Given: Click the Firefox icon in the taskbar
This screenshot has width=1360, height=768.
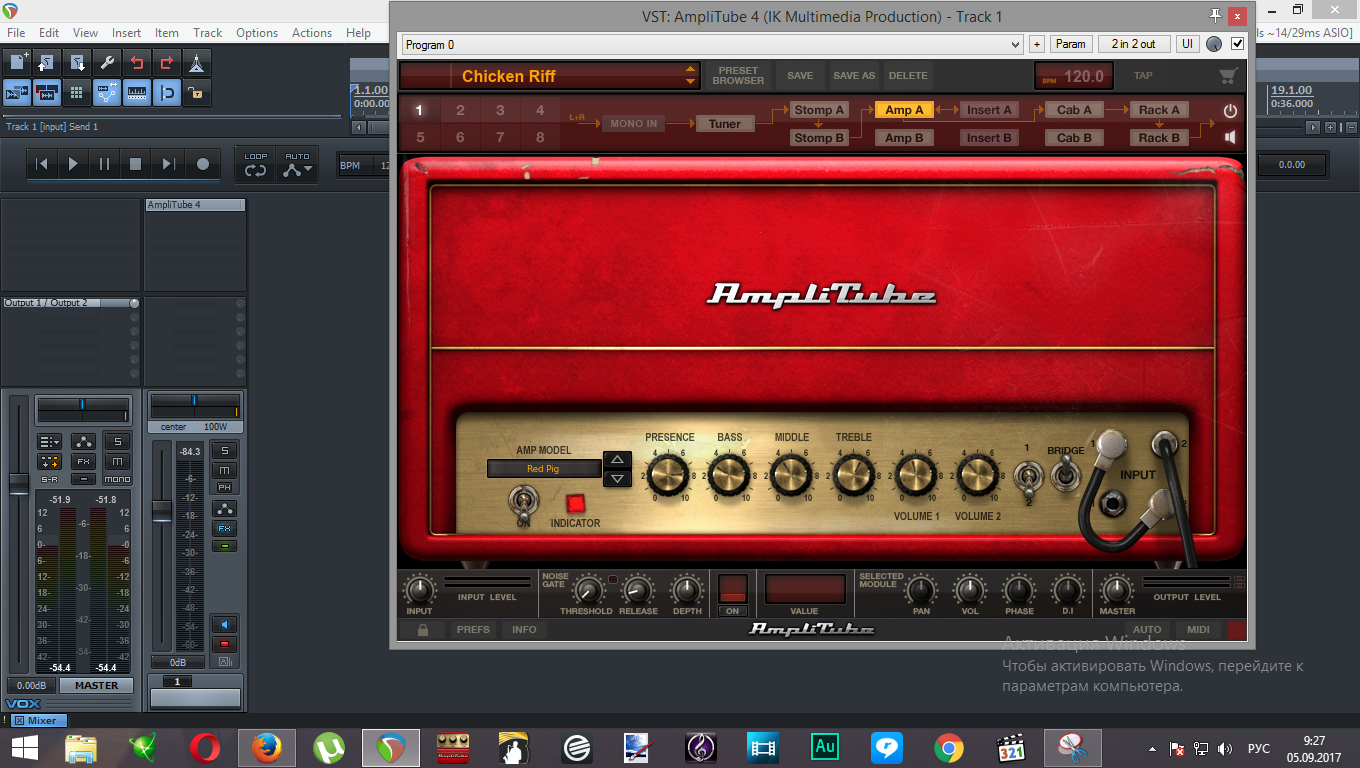Looking at the screenshot, I should [266, 747].
